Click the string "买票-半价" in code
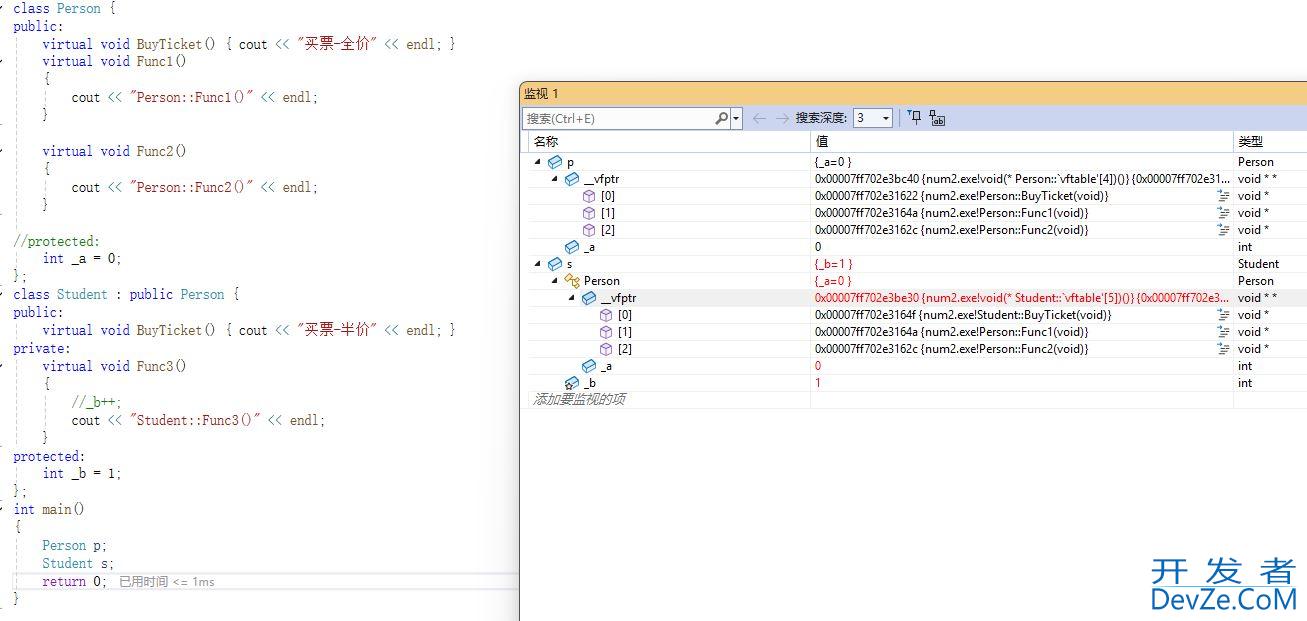This screenshot has width=1307, height=621. pos(337,330)
